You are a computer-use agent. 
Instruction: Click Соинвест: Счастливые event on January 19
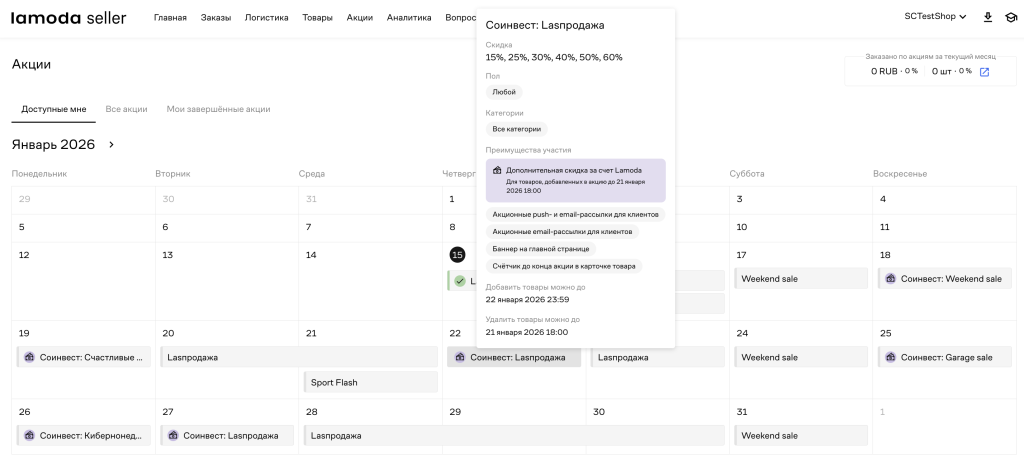point(84,357)
